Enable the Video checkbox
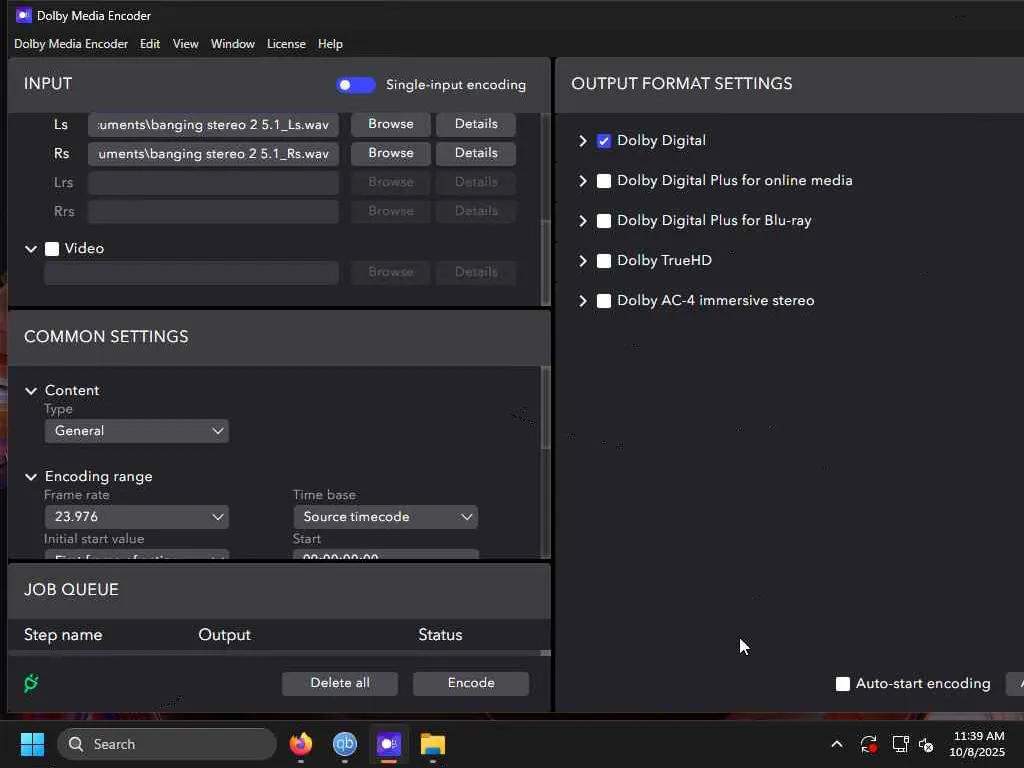Screen dimensions: 1024x768 [x=52, y=249]
